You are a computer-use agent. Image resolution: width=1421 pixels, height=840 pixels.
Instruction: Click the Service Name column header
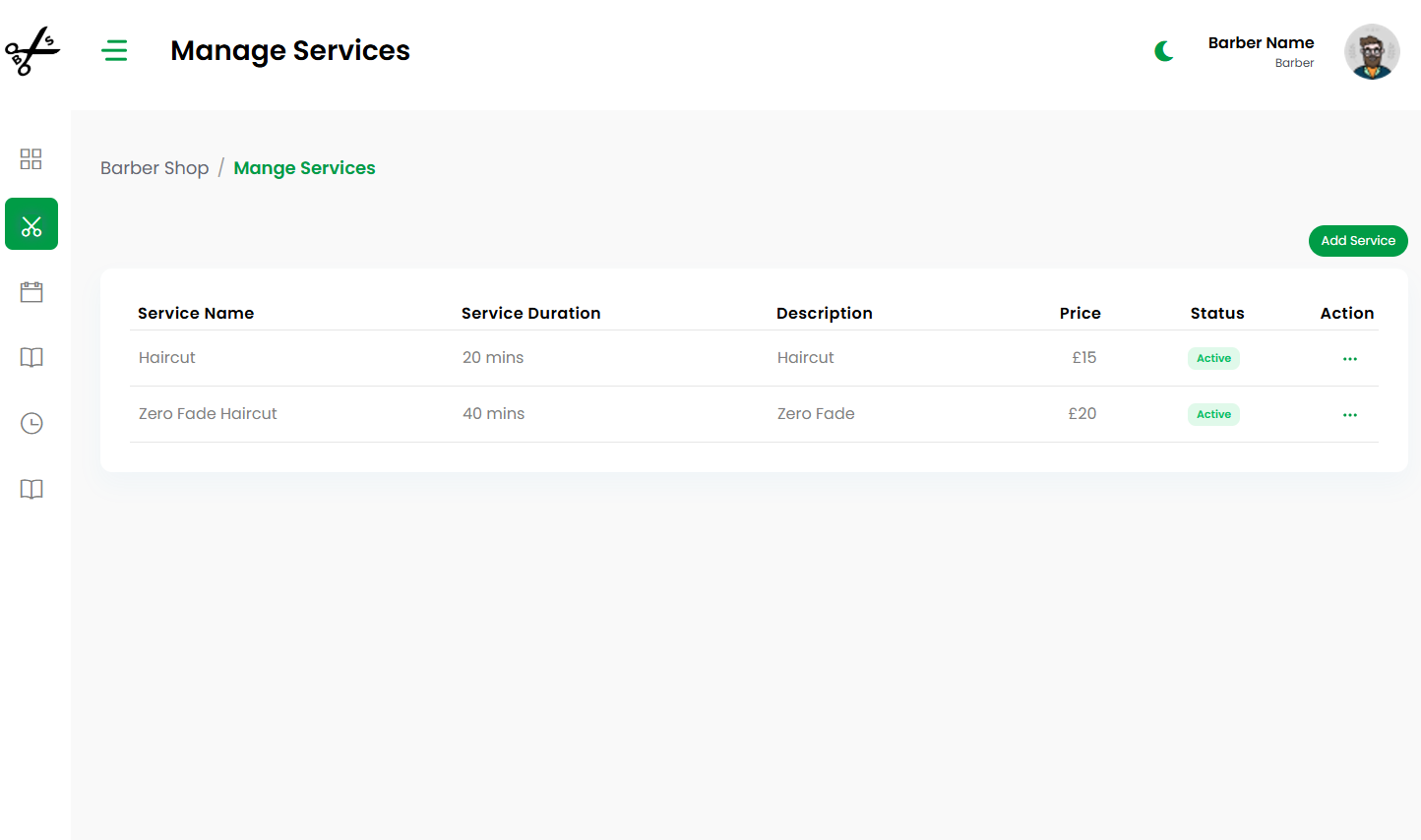coord(196,314)
